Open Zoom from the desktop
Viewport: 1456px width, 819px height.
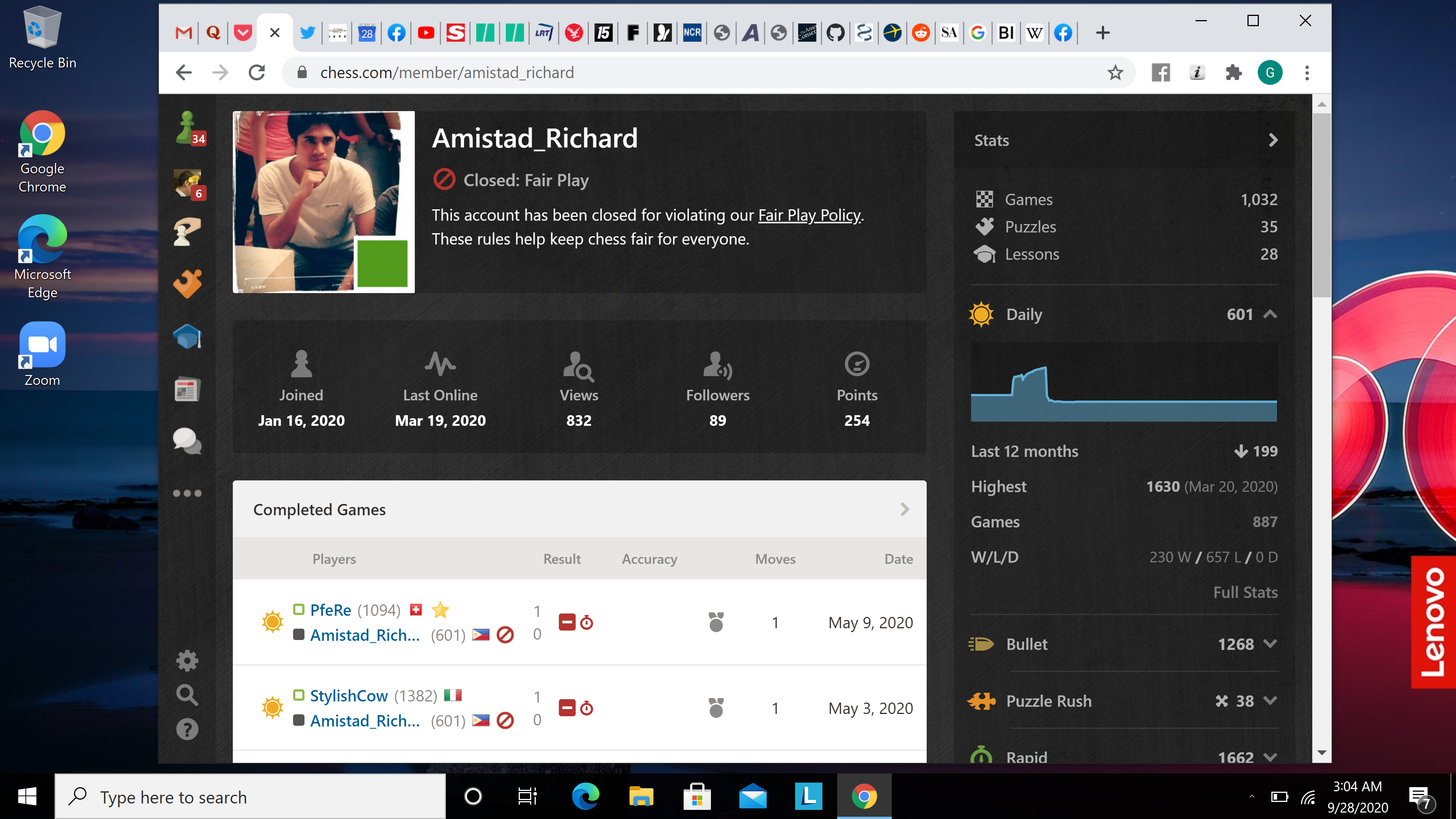tap(42, 355)
